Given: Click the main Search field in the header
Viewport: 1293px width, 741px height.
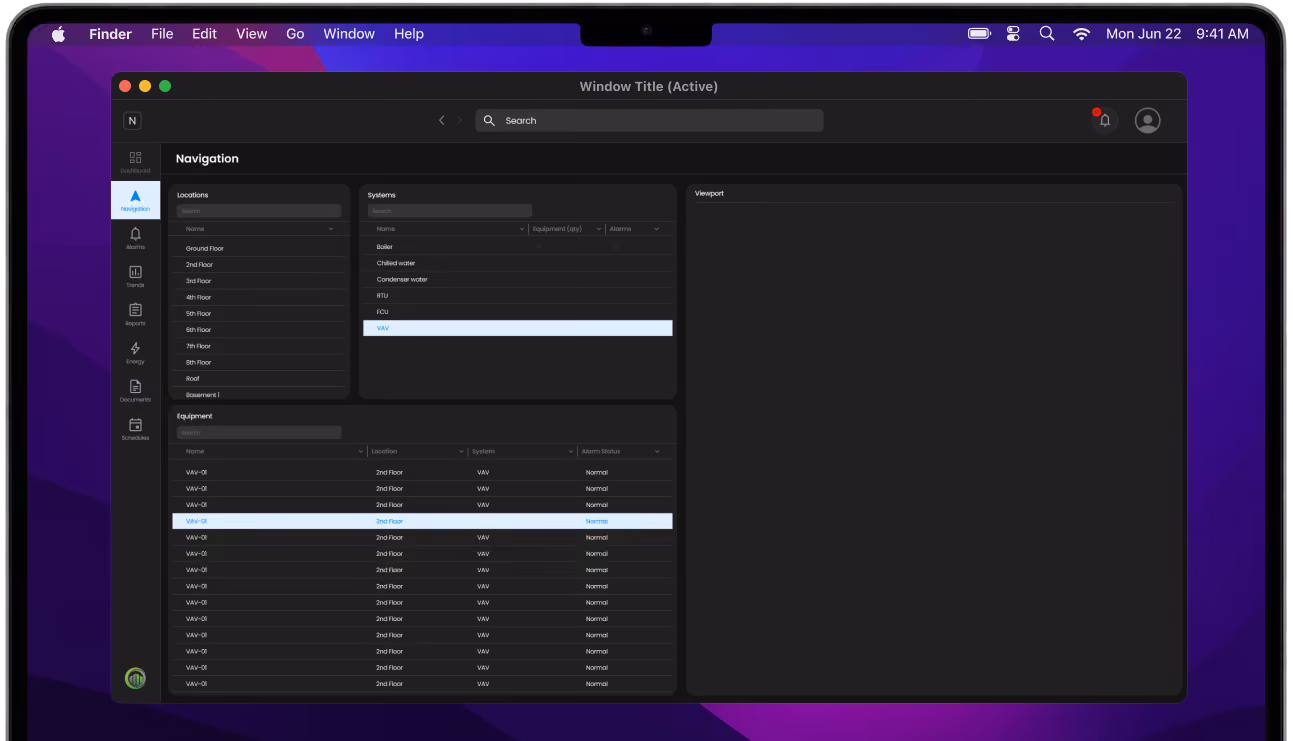Looking at the screenshot, I should pyautogui.click(x=649, y=120).
